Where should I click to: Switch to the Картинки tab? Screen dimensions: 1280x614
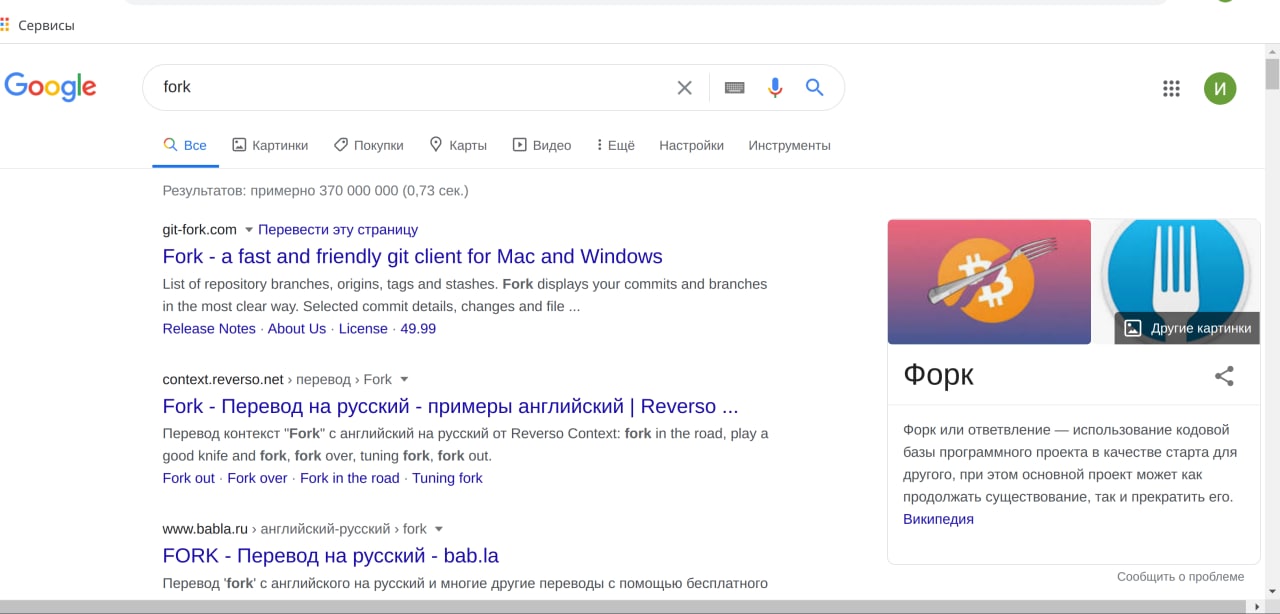coord(270,145)
